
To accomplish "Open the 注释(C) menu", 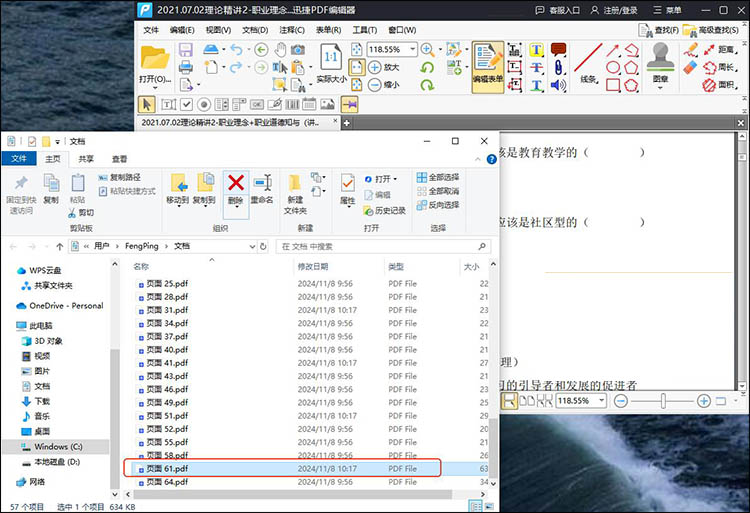I will point(292,30).
